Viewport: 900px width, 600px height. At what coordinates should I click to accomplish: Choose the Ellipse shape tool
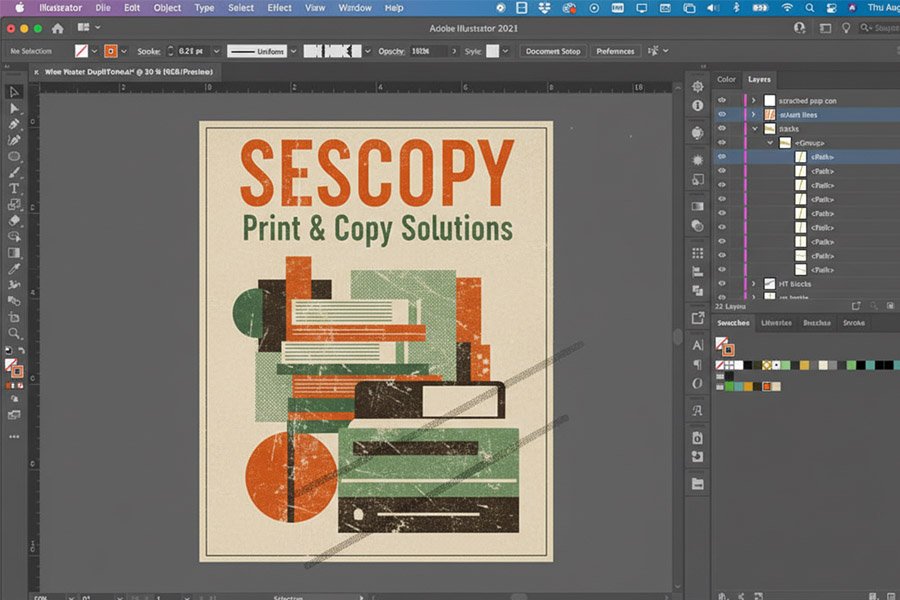[x=14, y=157]
